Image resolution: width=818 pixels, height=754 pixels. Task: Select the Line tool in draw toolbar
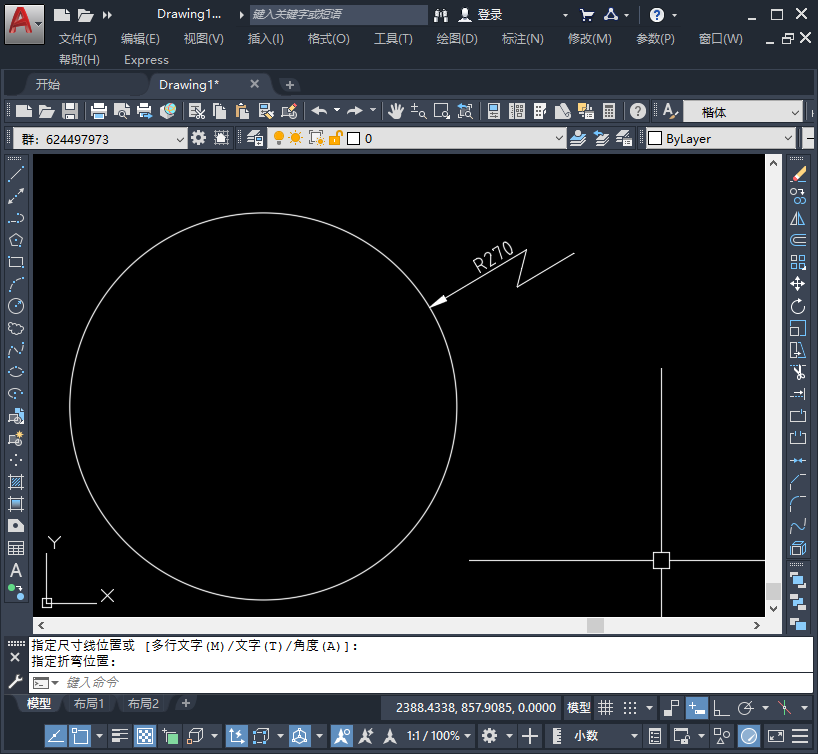coord(16,174)
